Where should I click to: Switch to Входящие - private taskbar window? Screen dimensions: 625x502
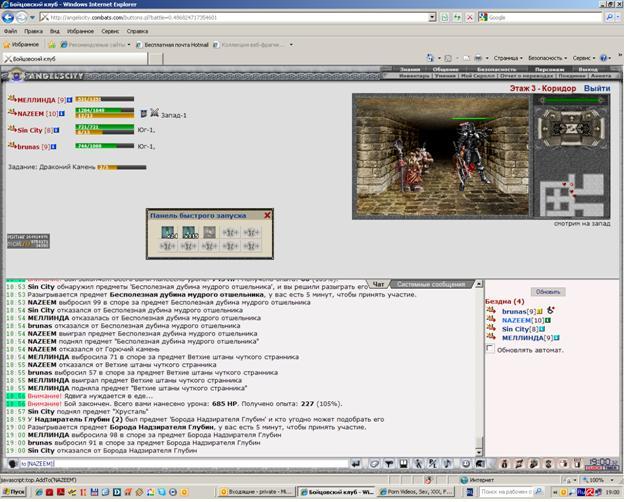pyautogui.click(x=256, y=492)
